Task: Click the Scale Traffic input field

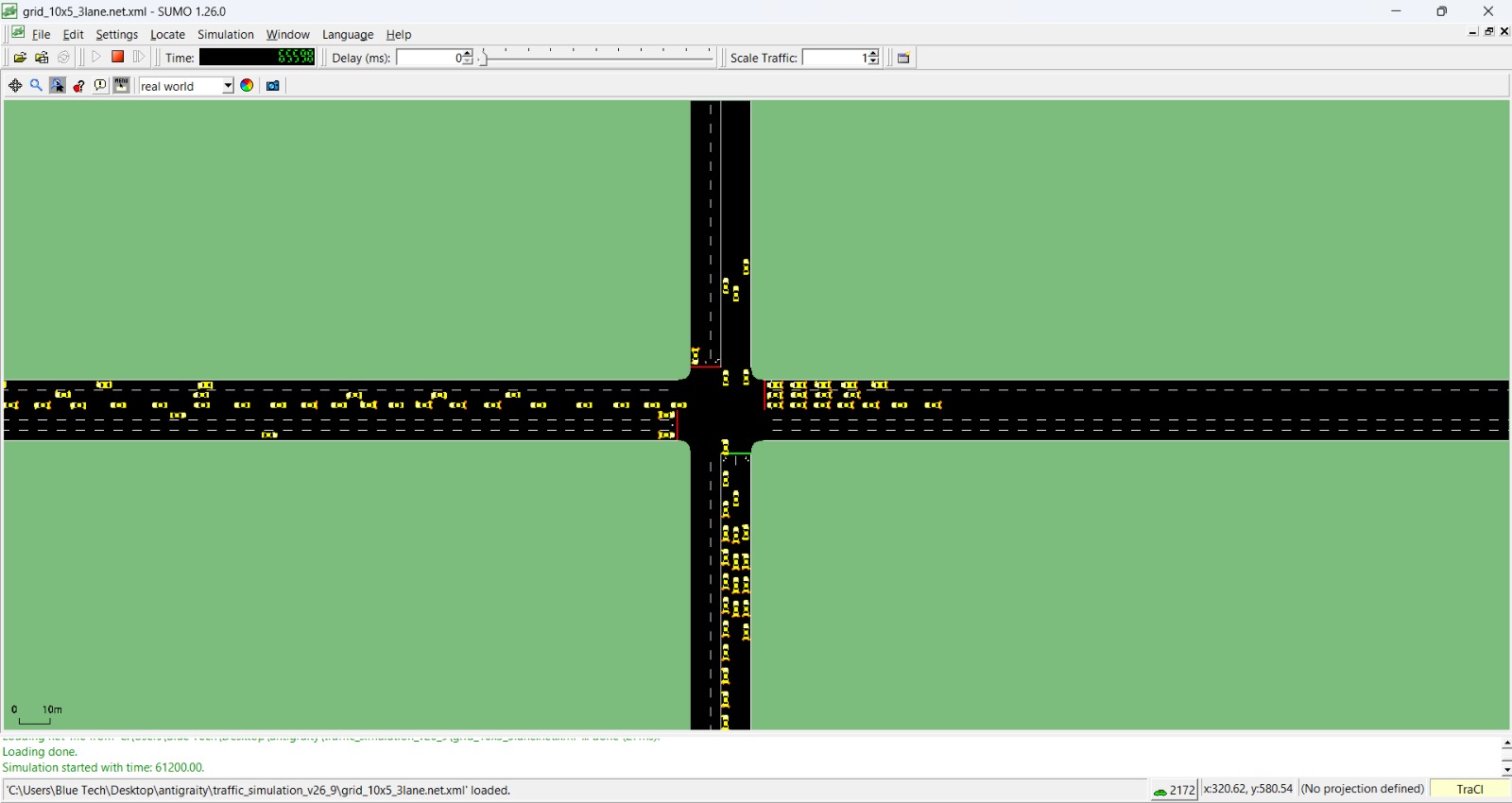Action: pyautogui.click(x=835, y=58)
